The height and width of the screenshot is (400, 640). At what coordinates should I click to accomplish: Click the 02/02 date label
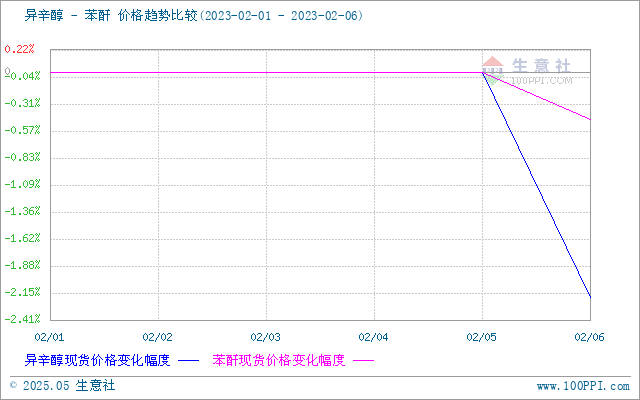tap(158, 337)
